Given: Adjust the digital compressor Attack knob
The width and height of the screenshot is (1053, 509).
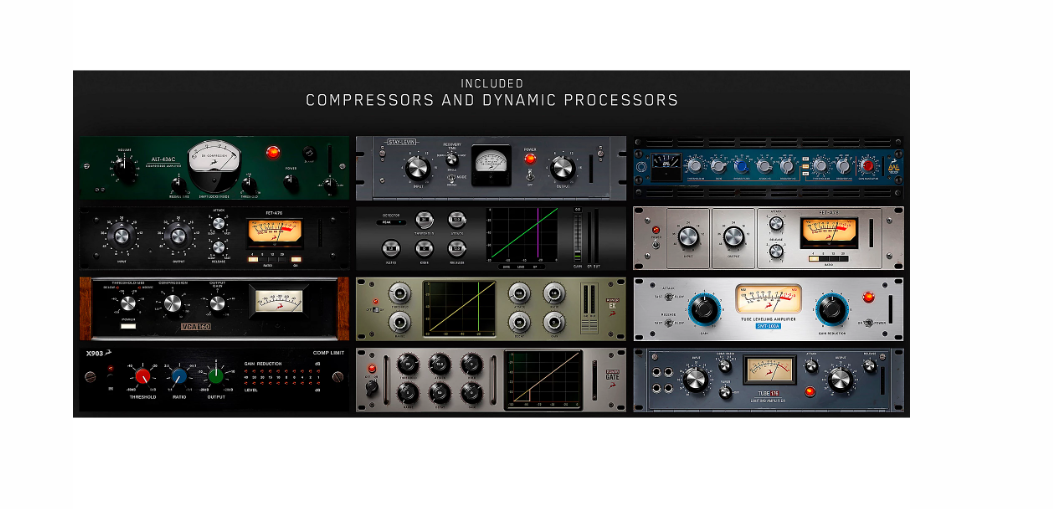Looking at the screenshot, I should (x=457, y=219).
